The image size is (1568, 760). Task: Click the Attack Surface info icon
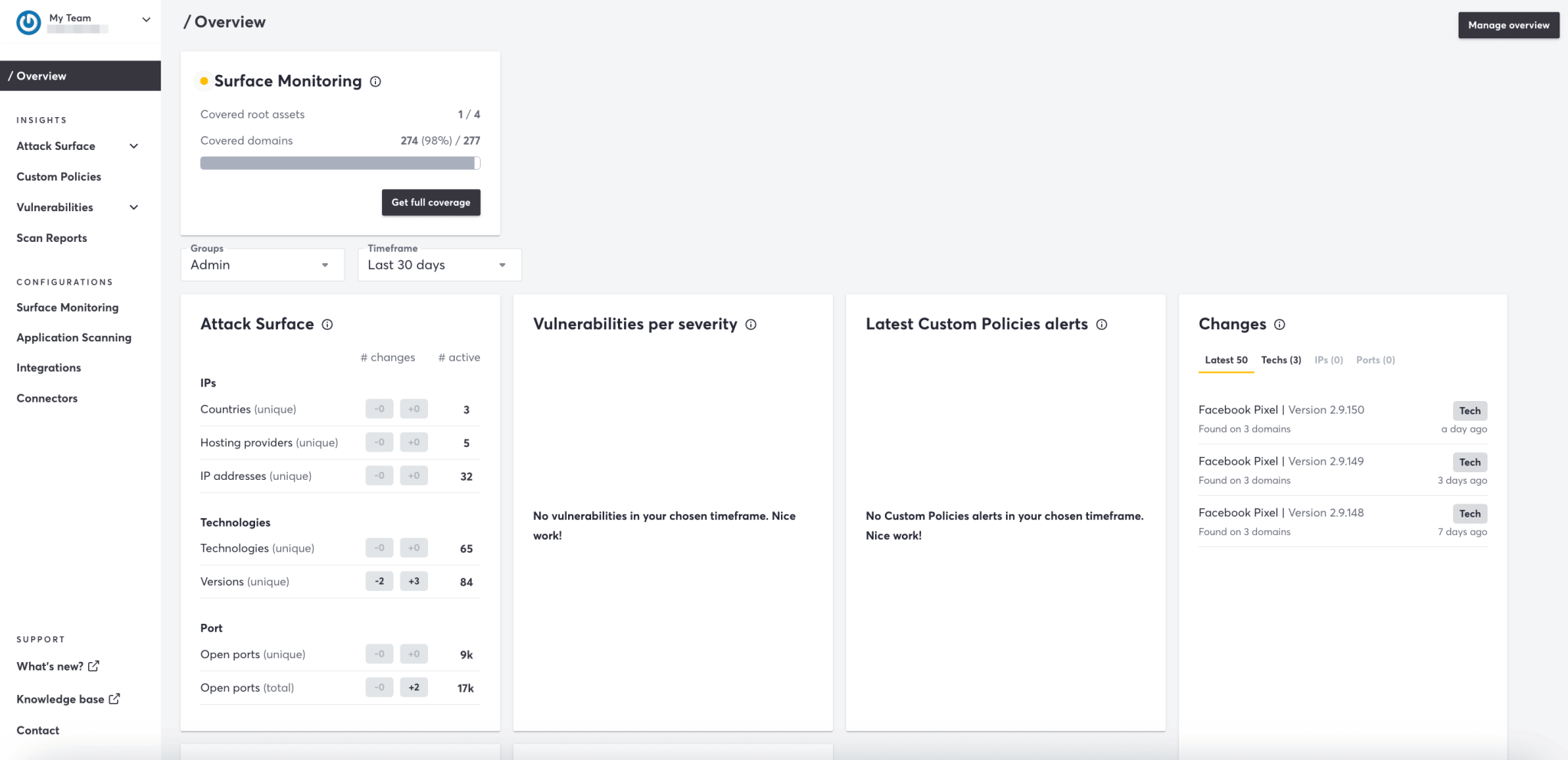[327, 325]
